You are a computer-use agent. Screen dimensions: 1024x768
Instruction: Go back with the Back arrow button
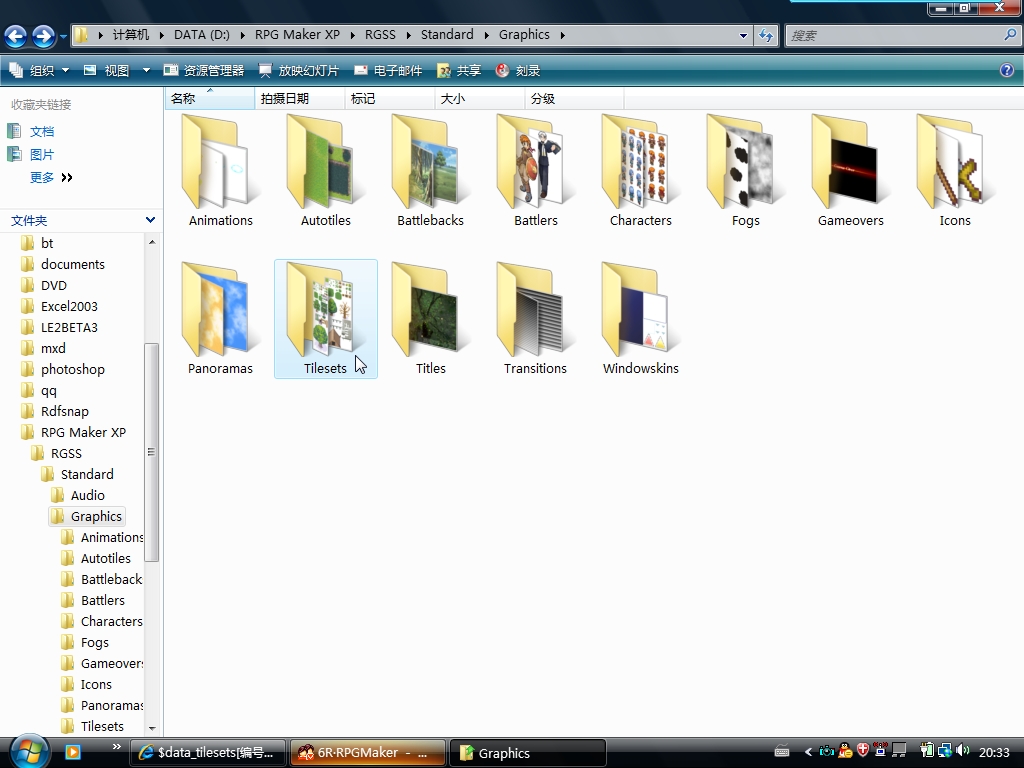click(x=16, y=36)
